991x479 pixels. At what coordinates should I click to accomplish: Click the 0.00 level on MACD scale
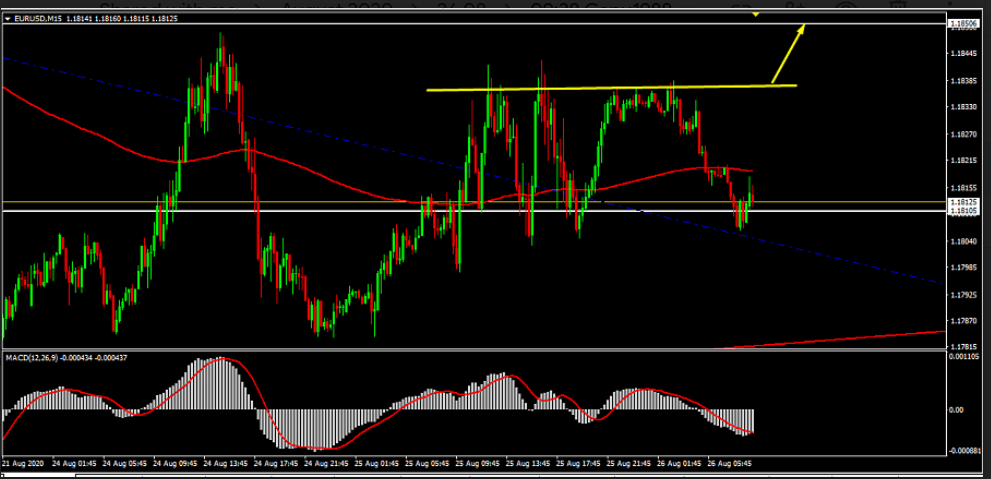click(x=958, y=410)
